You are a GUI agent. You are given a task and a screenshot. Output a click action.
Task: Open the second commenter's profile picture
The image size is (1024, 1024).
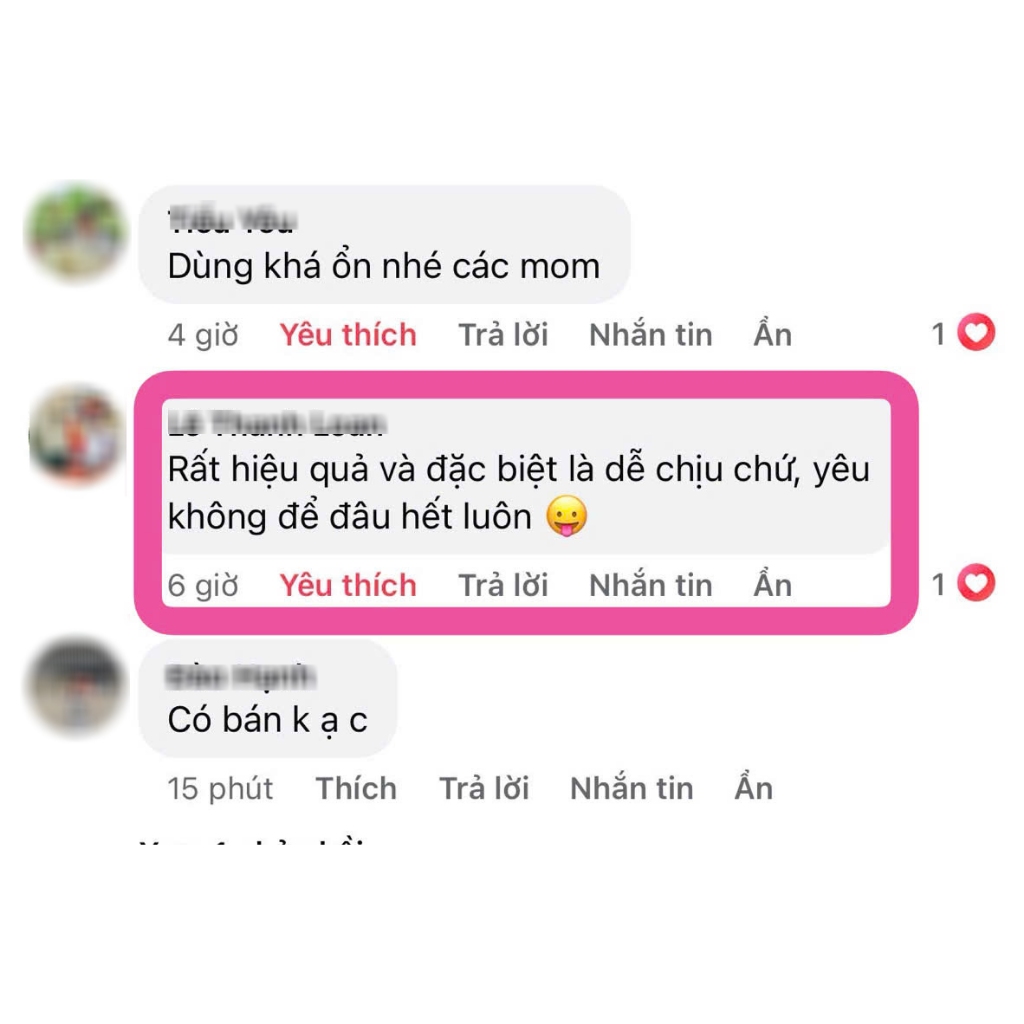pos(76,435)
